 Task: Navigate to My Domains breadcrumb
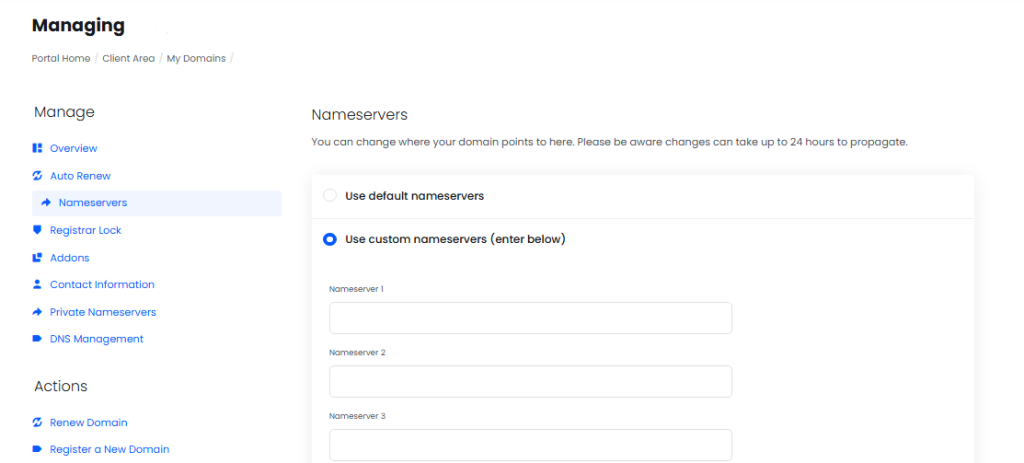(x=196, y=58)
